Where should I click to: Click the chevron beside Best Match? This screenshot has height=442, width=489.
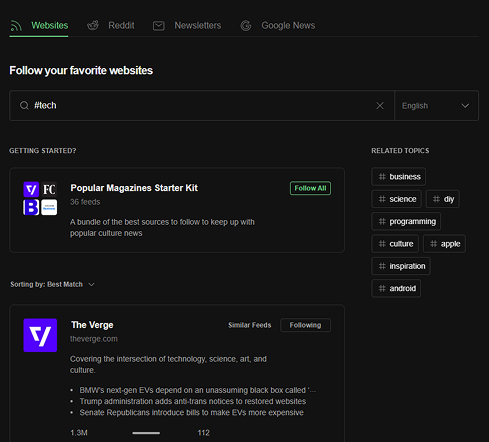coord(91,284)
